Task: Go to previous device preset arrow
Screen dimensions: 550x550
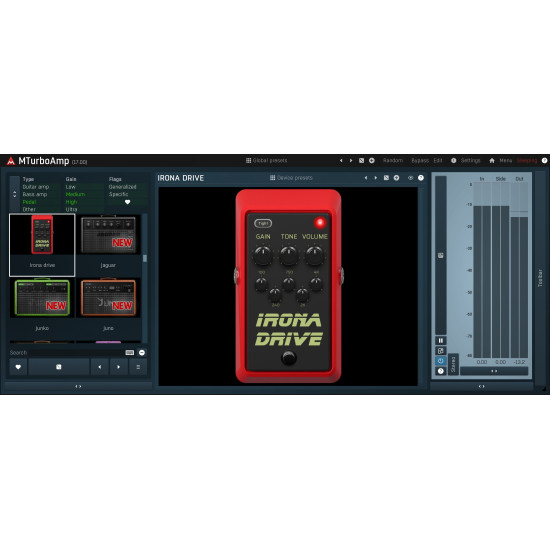Action: tap(366, 178)
